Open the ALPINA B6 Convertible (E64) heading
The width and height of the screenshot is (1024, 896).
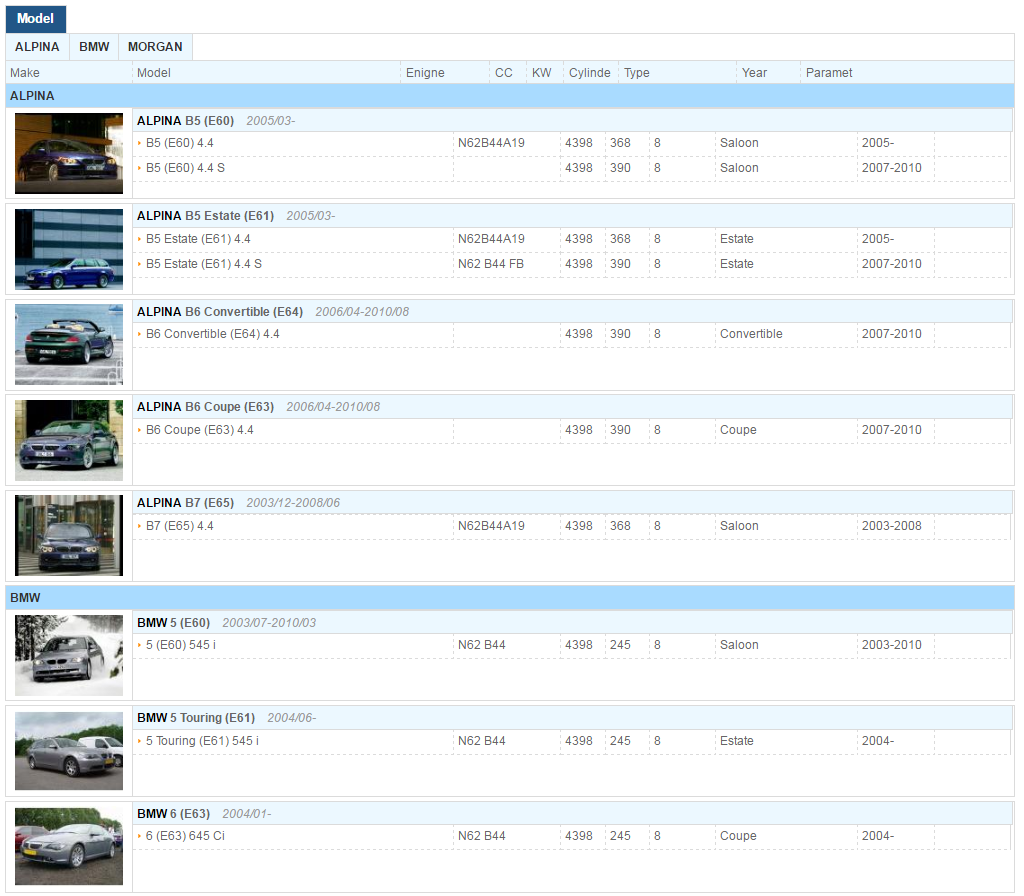tap(219, 312)
